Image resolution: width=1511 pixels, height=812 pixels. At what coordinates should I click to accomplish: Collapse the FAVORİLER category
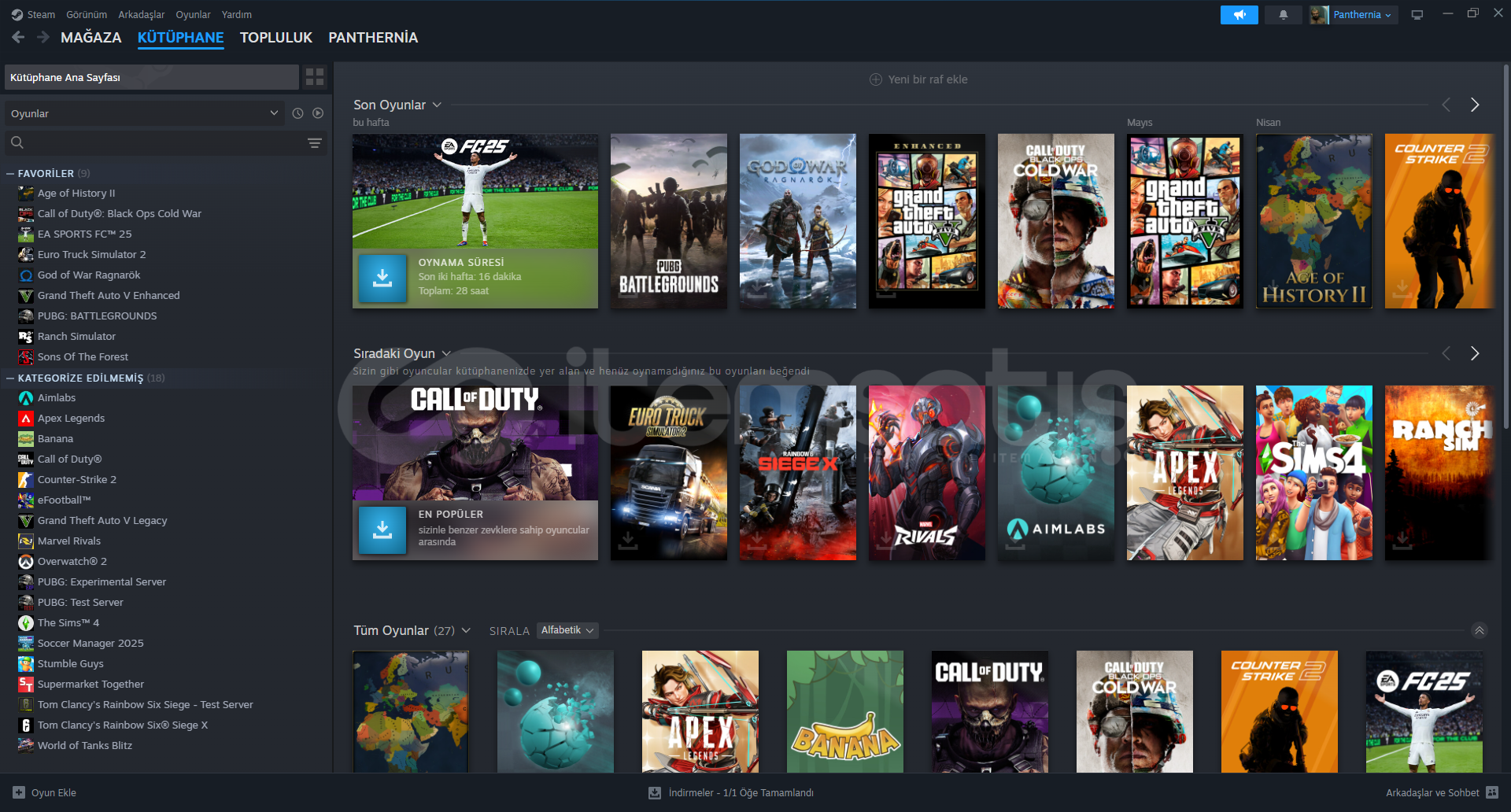[x=10, y=173]
